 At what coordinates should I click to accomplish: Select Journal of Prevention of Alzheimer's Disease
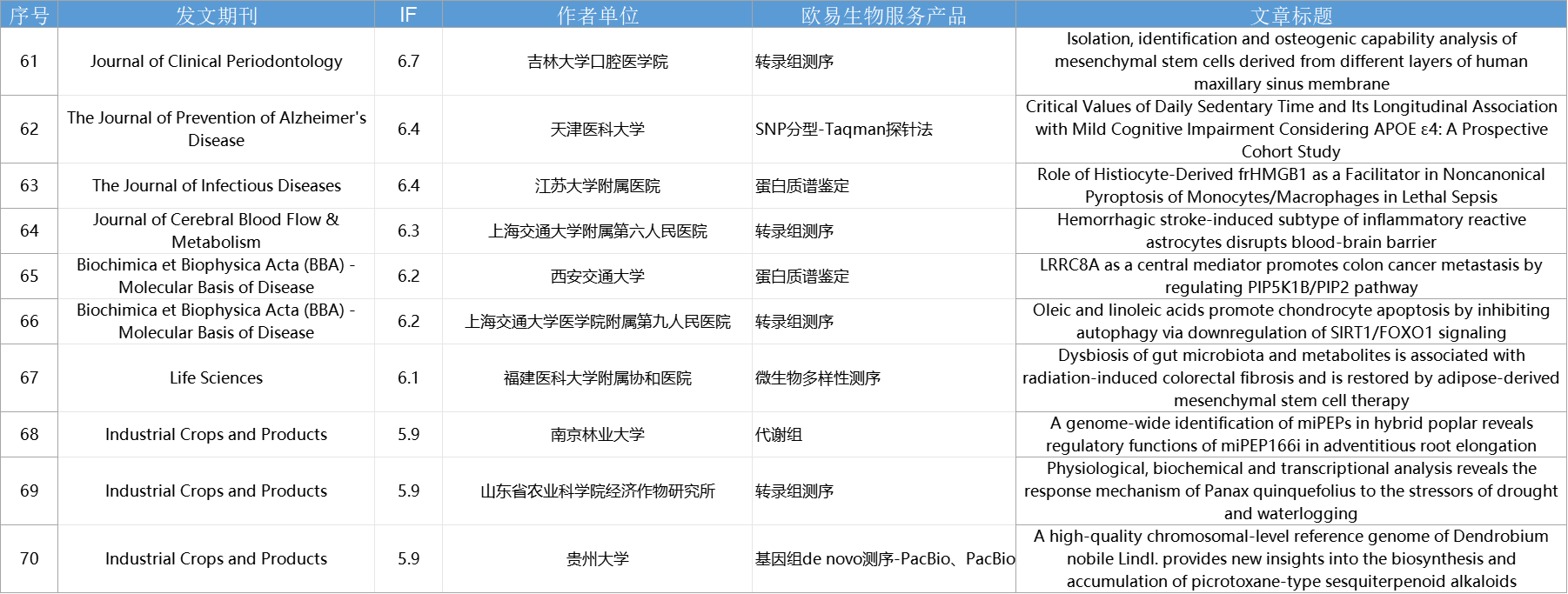pos(216,129)
